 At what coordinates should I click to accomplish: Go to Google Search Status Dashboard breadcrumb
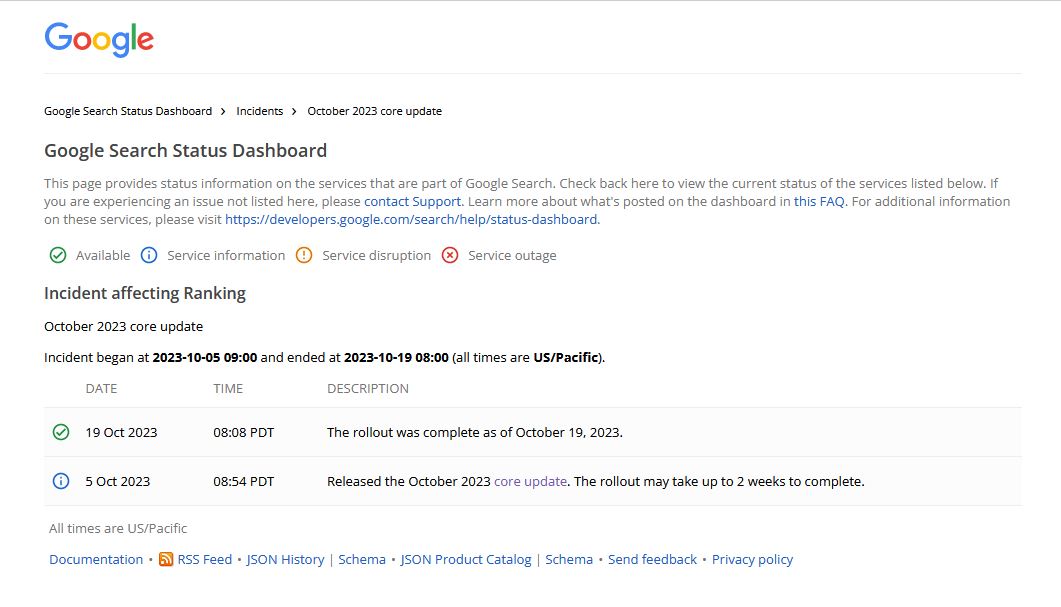(128, 111)
